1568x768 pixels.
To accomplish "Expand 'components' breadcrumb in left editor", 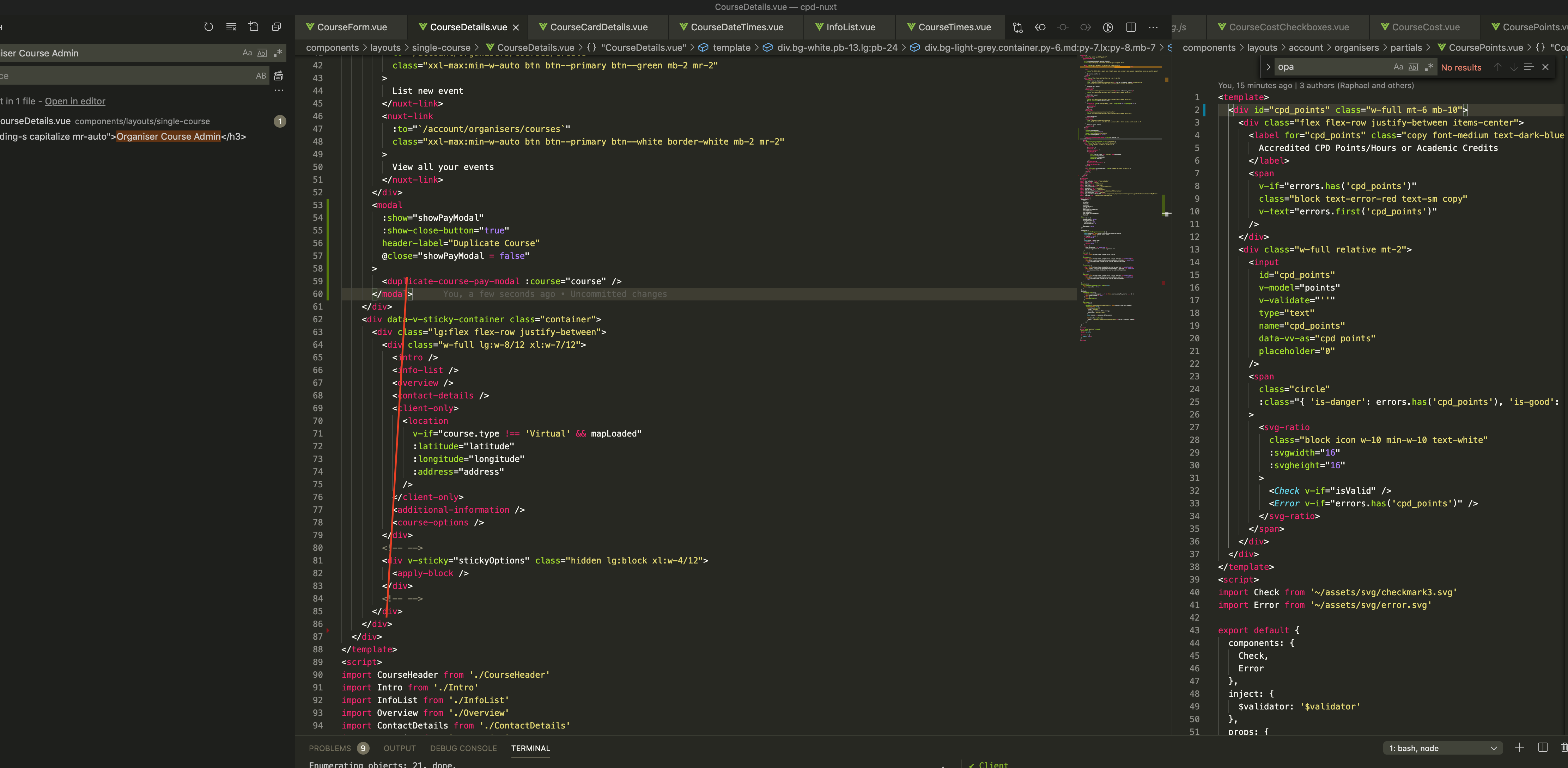I will pos(332,48).
